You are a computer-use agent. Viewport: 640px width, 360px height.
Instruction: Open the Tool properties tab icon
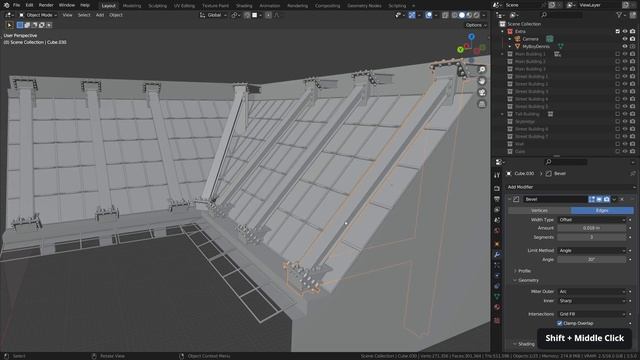coord(497,175)
